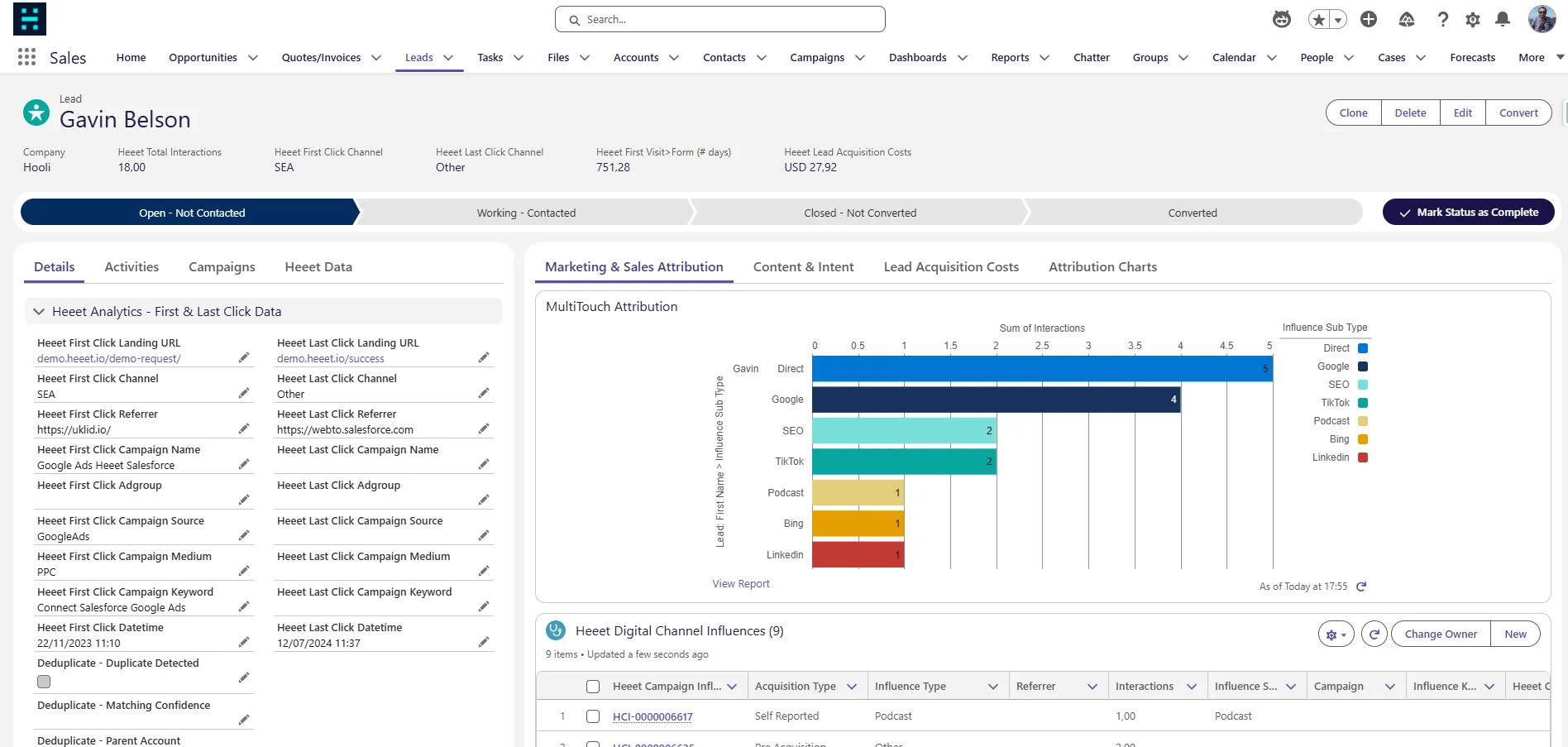Click the Convert button

1518,113
